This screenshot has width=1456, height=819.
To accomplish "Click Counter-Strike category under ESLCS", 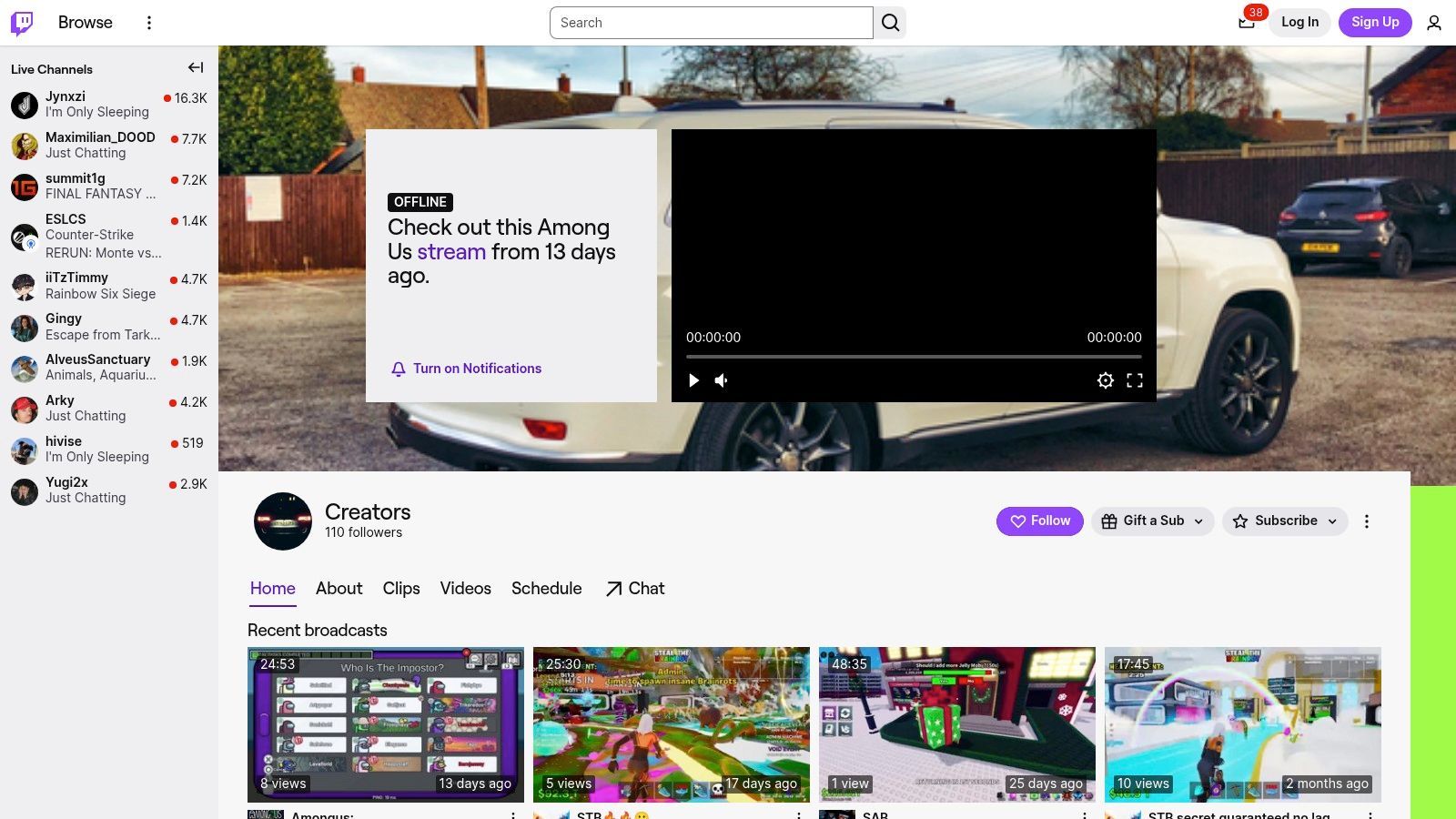I will click(89, 235).
